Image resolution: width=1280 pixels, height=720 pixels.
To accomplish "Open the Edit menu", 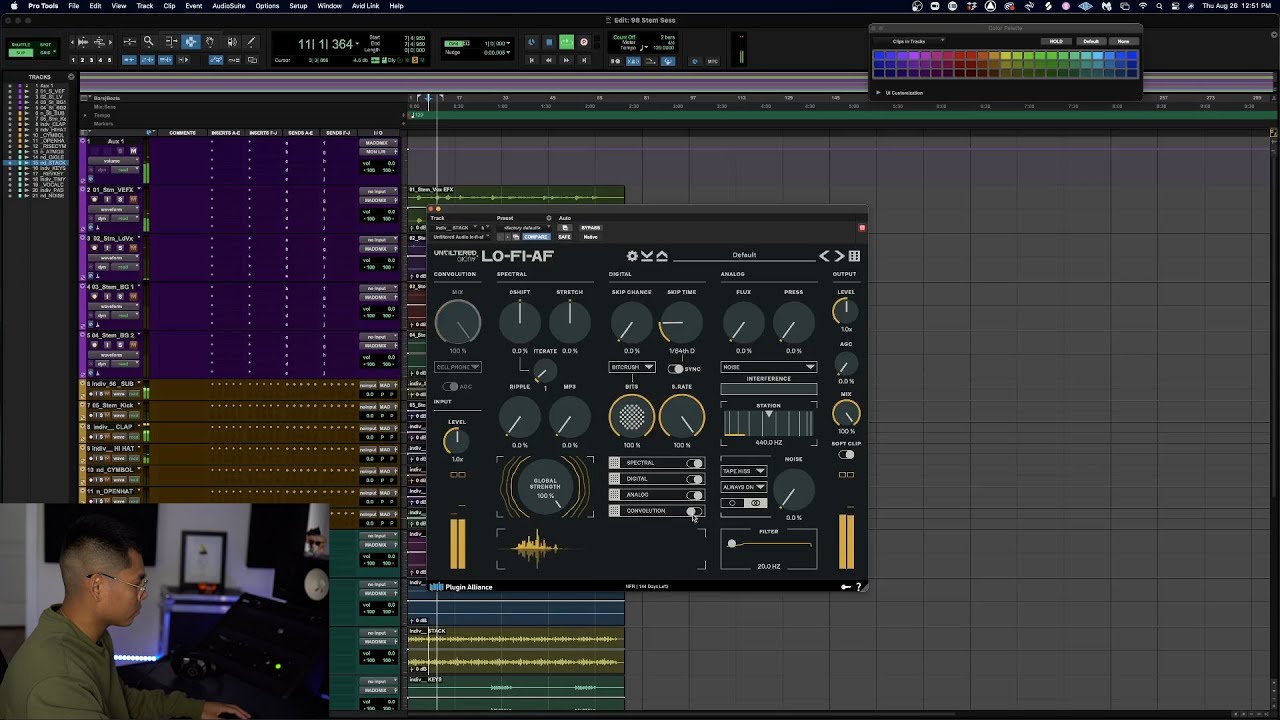I will click(95, 6).
